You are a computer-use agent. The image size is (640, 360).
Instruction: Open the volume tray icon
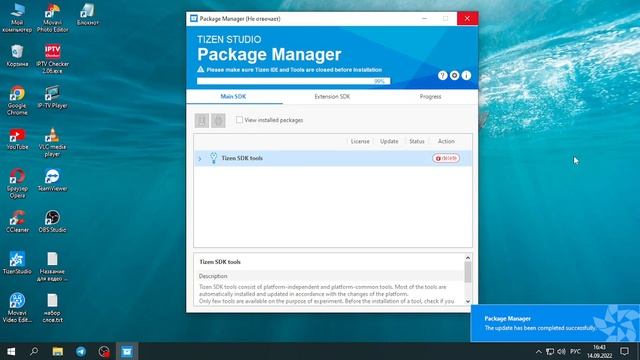(x=562, y=351)
